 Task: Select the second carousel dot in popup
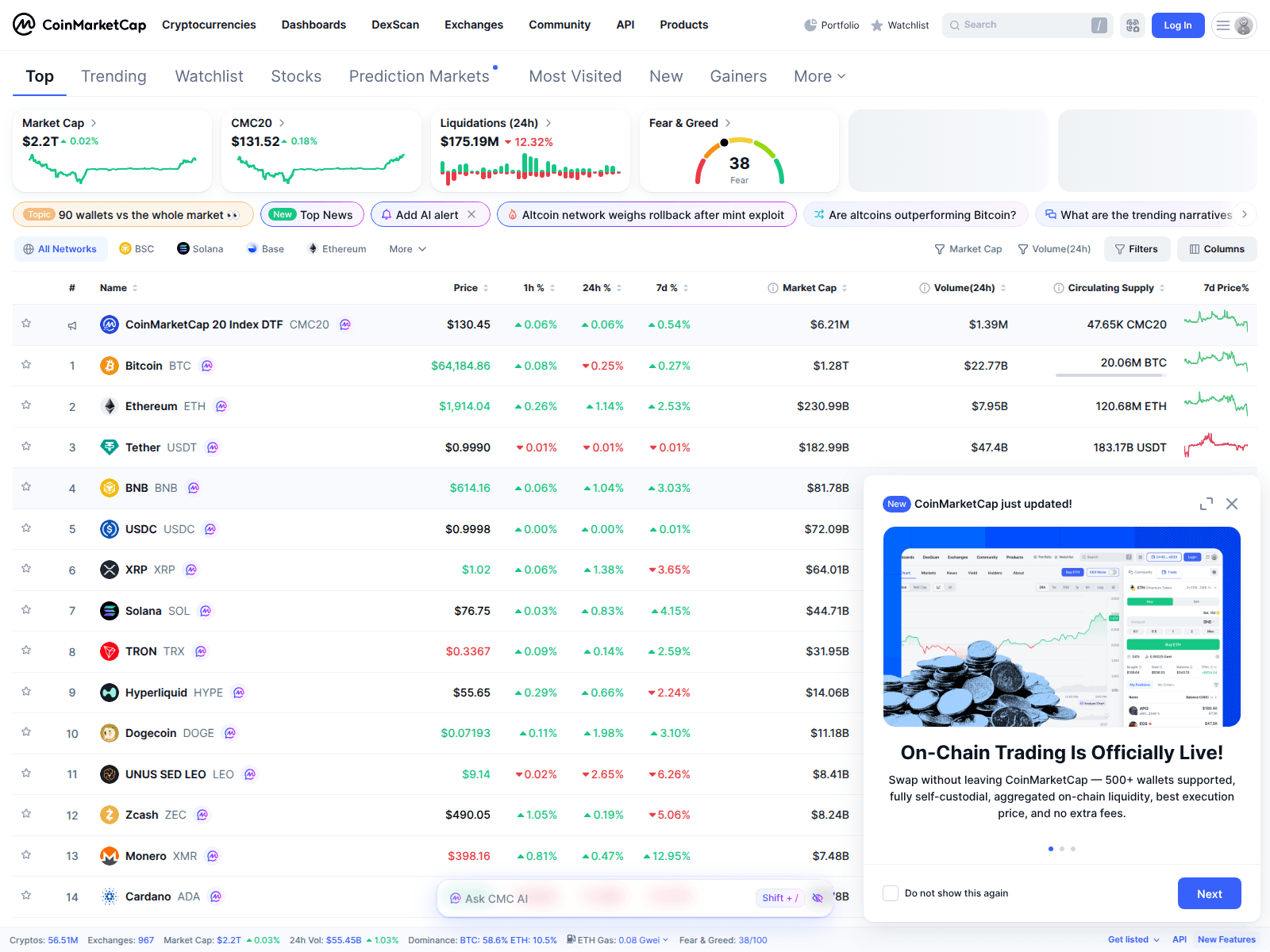[x=1062, y=849]
